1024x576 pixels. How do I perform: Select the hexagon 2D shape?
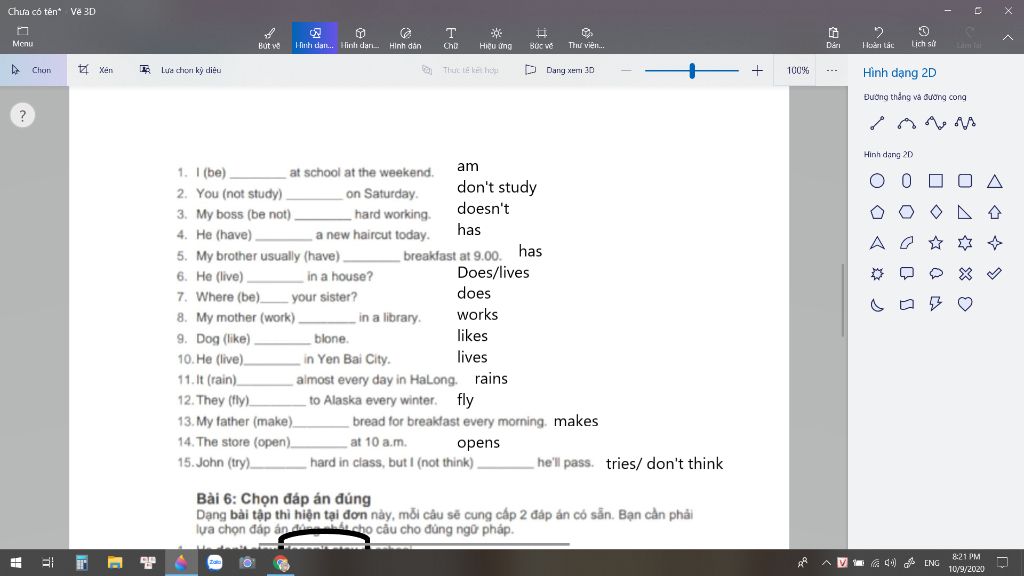pyautogui.click(x=906, y=212)
